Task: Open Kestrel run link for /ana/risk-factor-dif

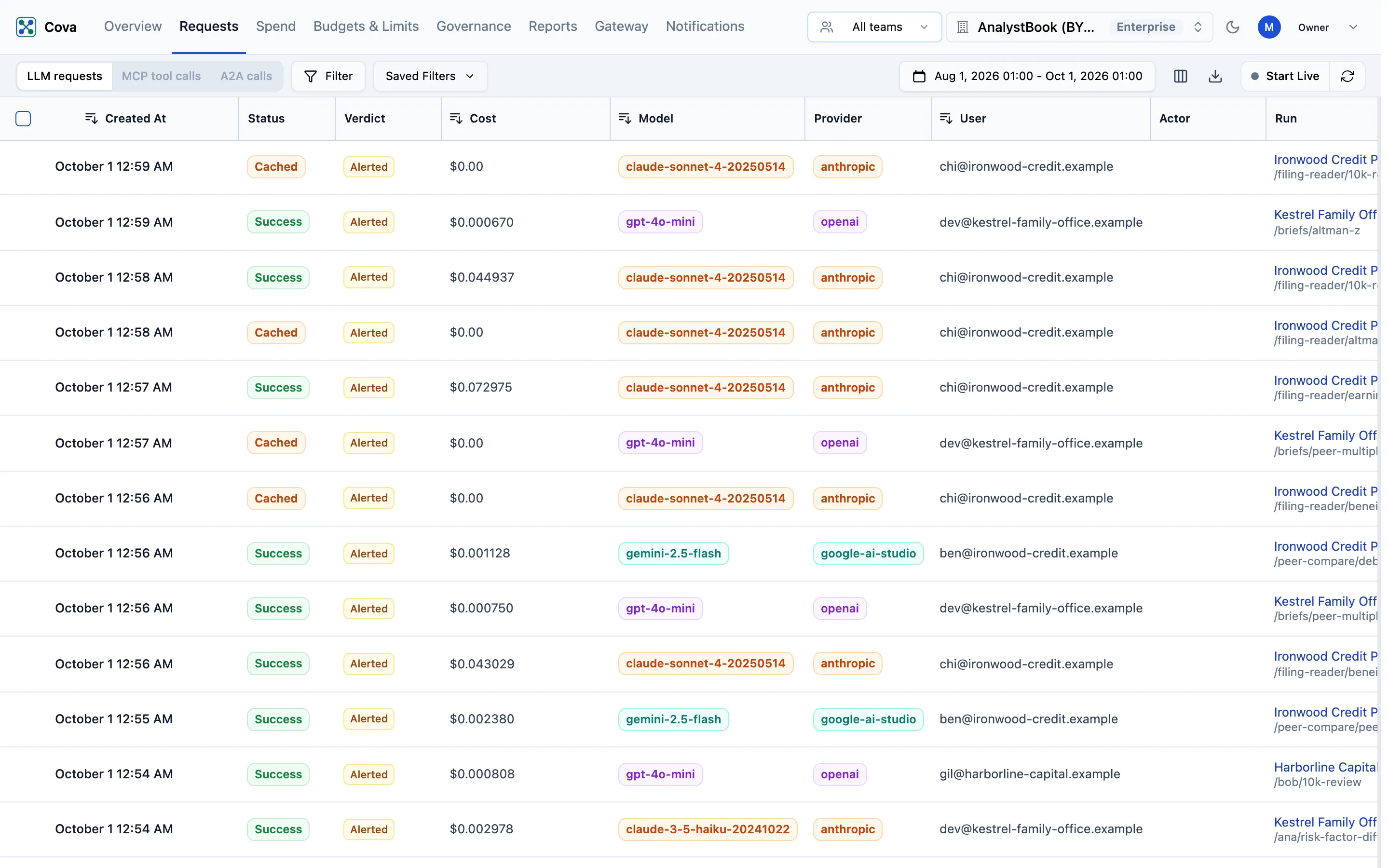Action: [1325, 822]
